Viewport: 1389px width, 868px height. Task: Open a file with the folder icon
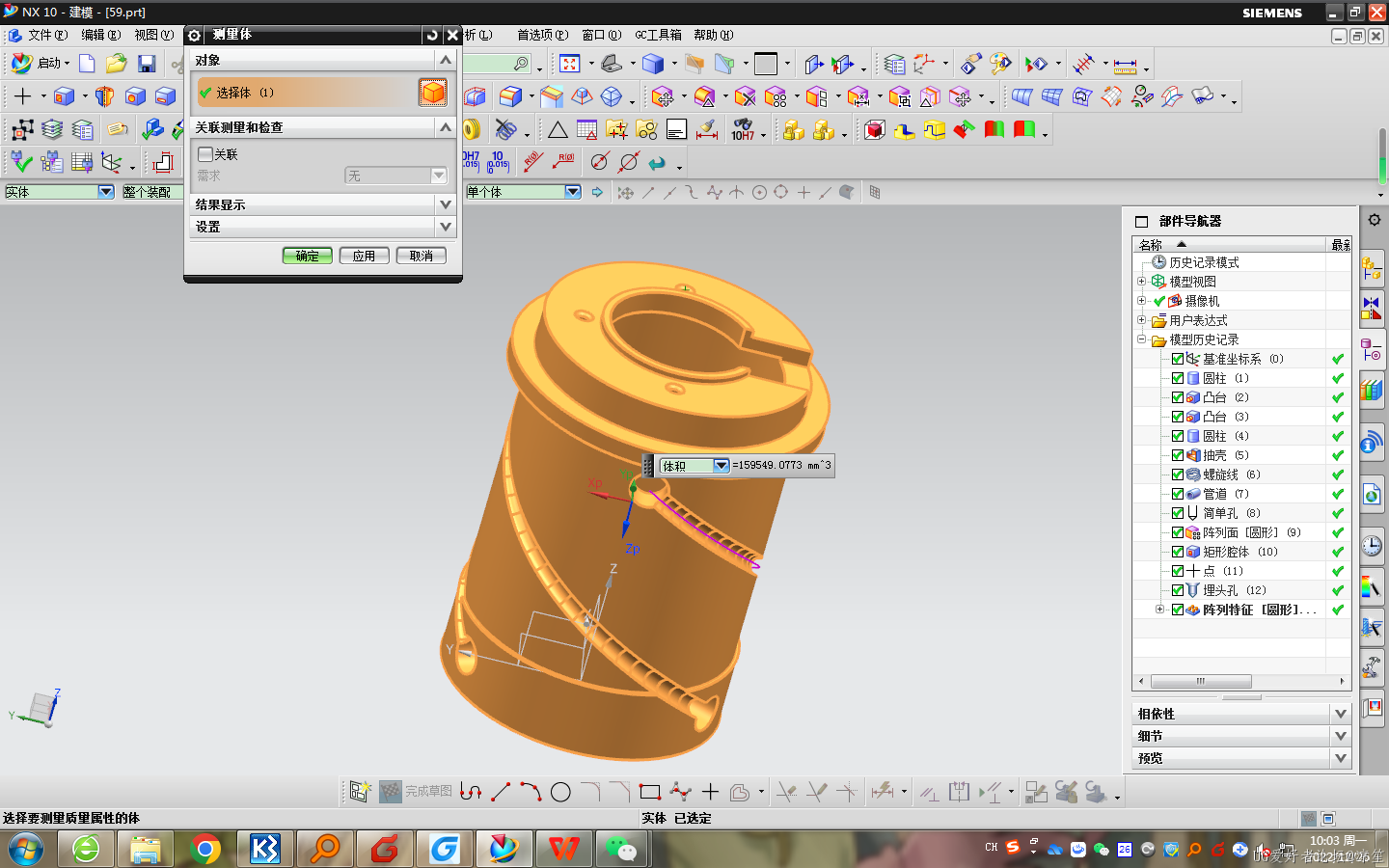pos(117,64)
